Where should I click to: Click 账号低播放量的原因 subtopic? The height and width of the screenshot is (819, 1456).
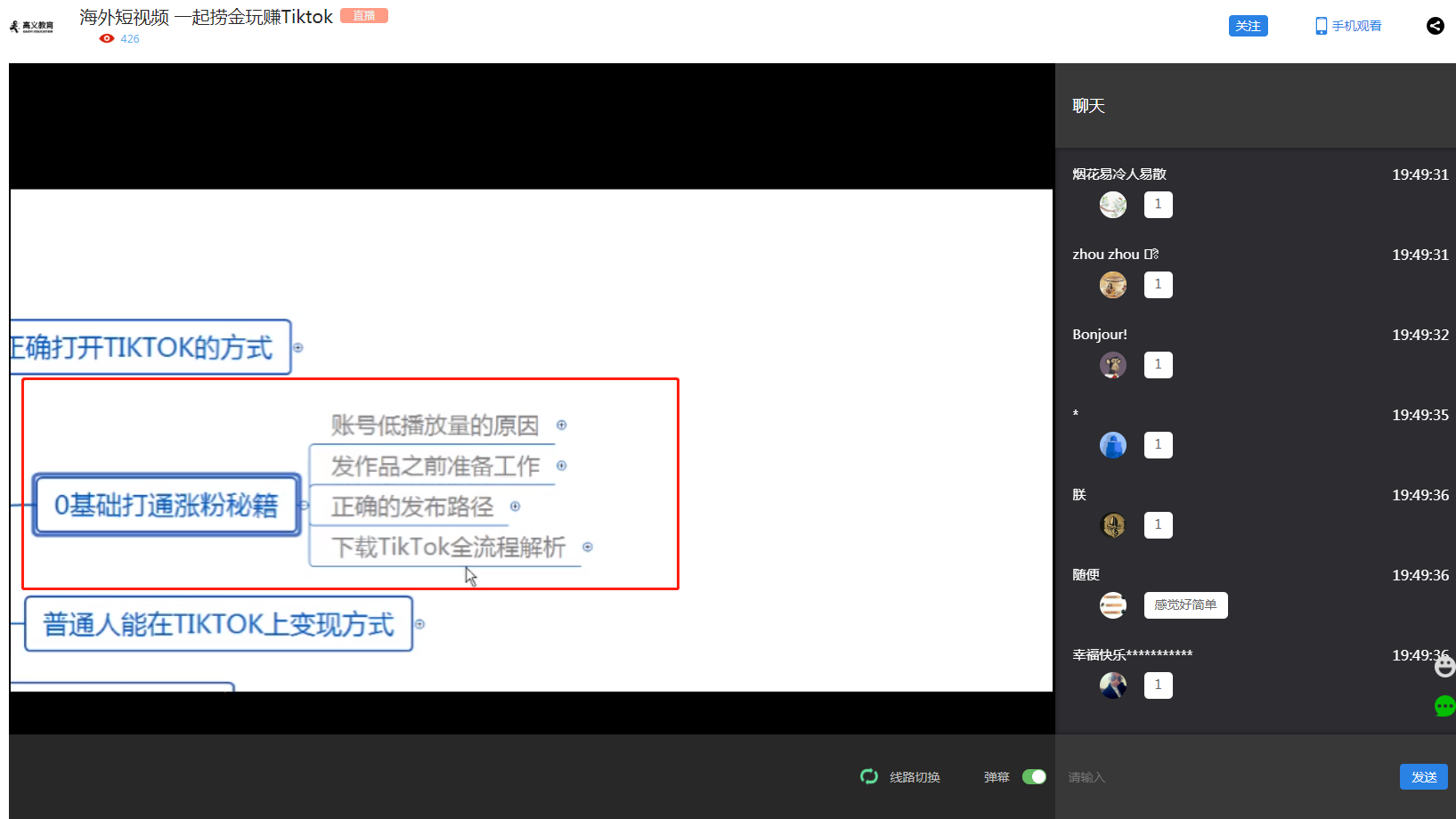[x=435, y=426]
